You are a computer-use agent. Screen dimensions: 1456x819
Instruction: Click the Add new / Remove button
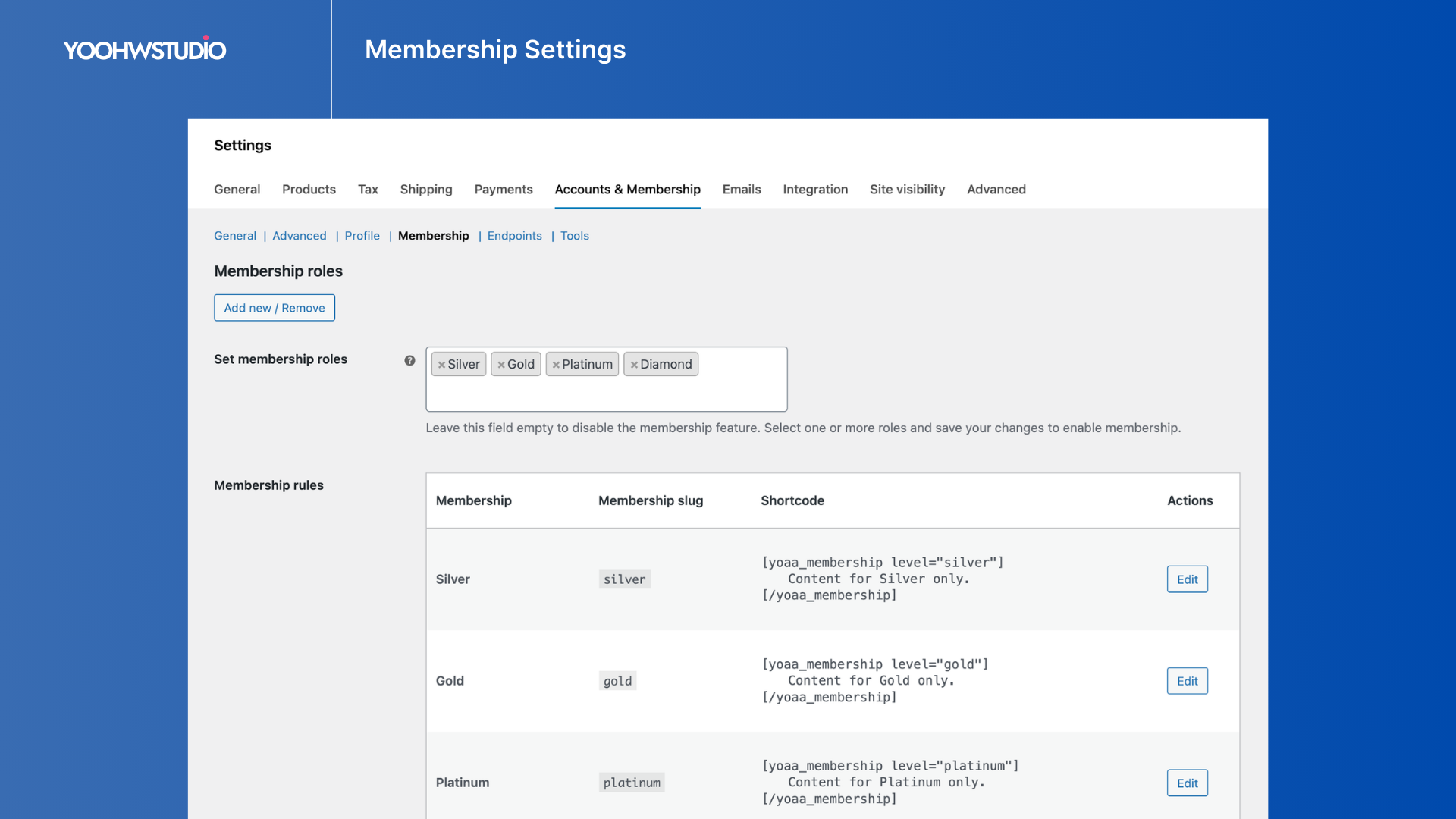(x=274, y=308)
